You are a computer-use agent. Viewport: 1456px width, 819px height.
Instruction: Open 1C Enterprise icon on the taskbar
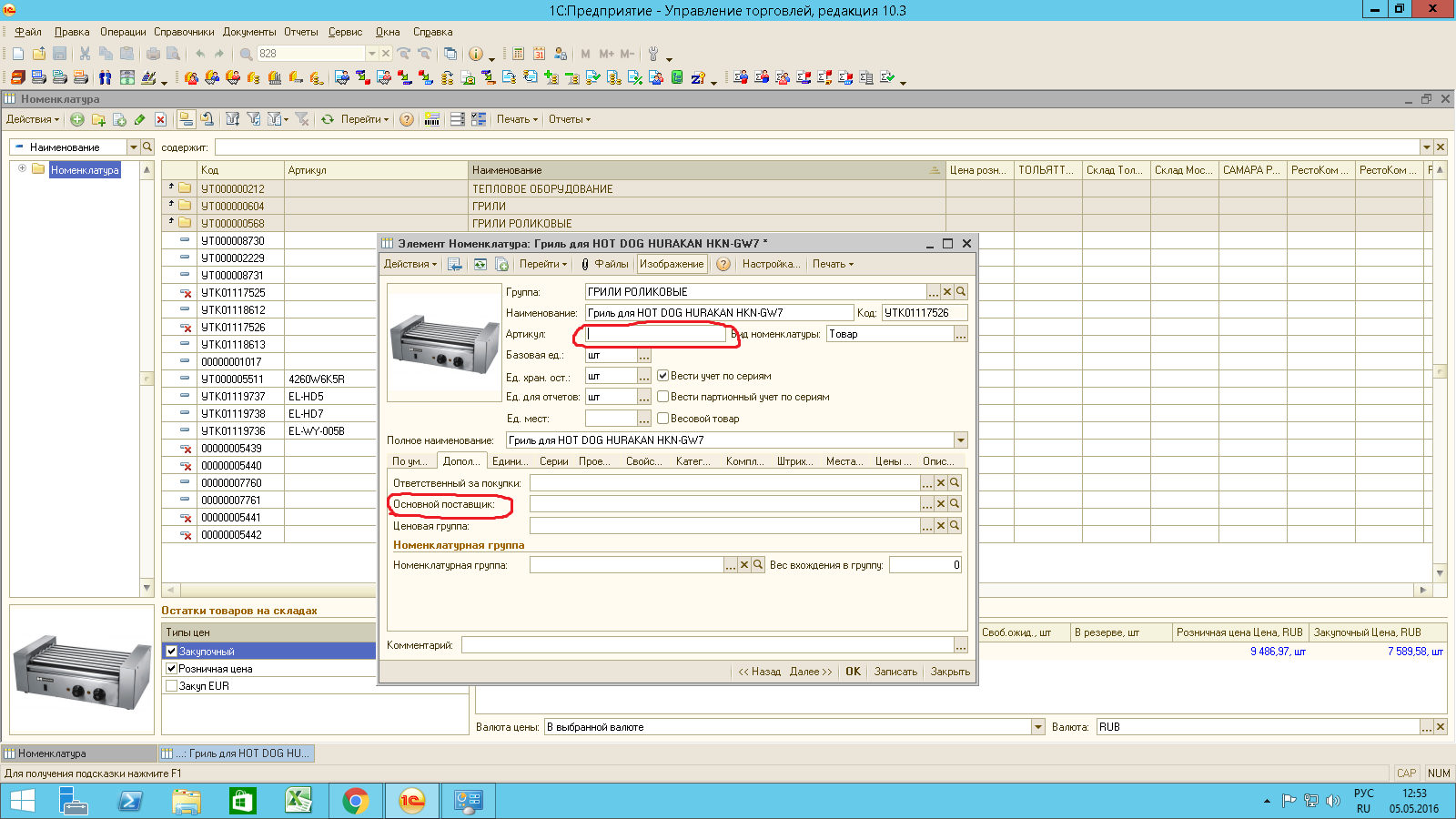pyautogui.click(x=412, y=801)
